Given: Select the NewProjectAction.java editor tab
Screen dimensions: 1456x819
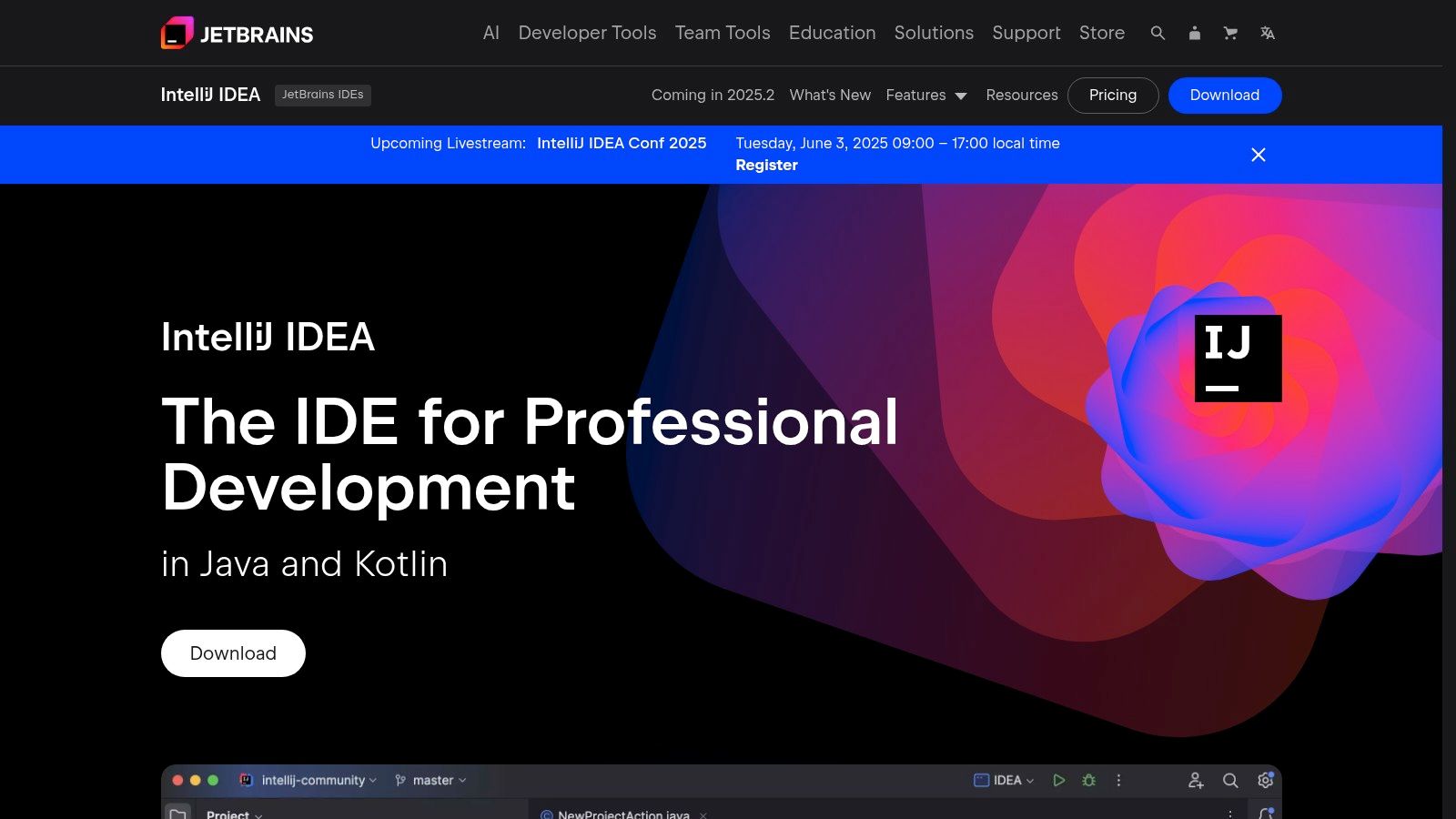Looking at the screenshot, I should pos(623,814).
